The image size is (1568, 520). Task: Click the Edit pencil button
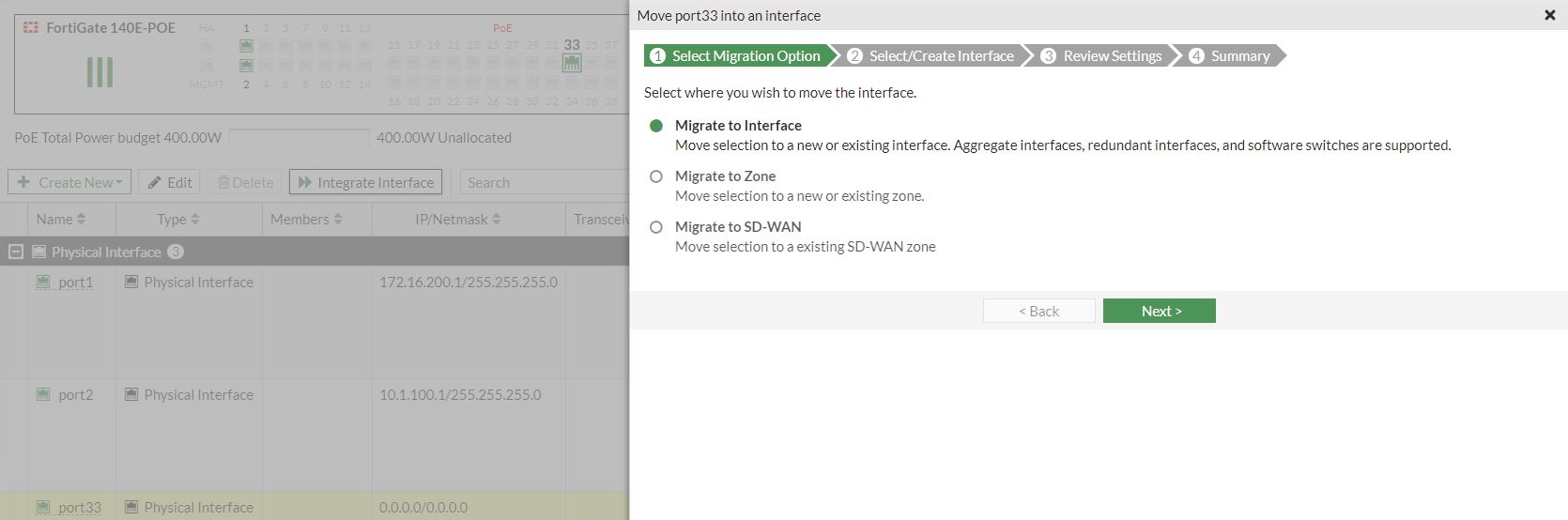tap(169, 182)
